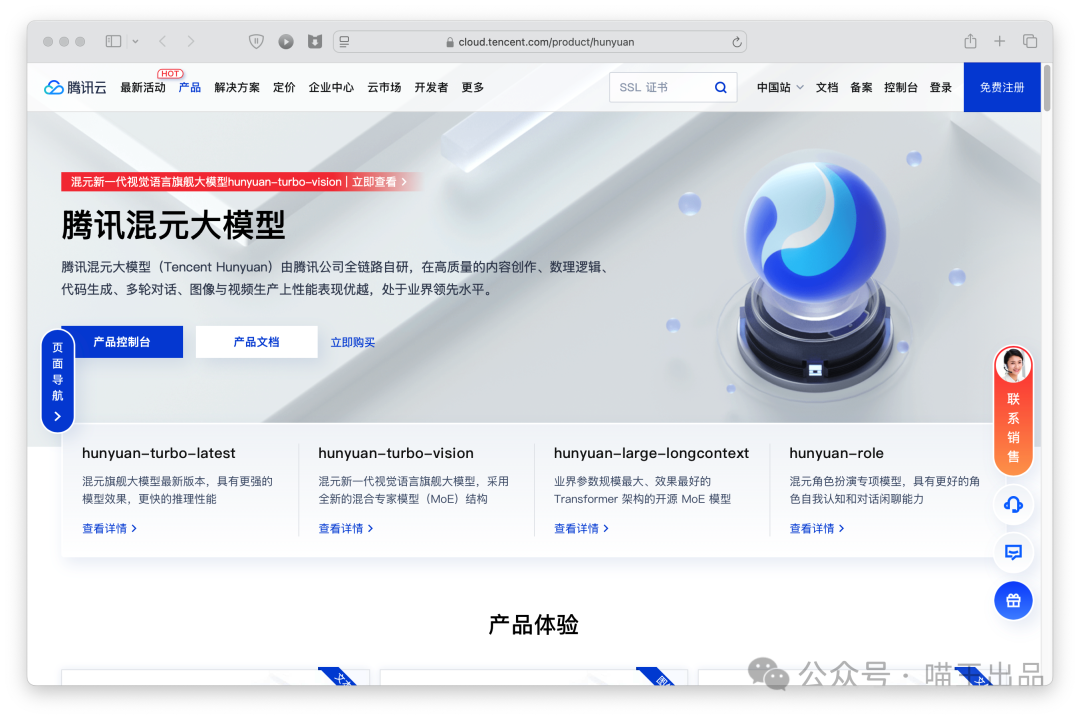Screen dimensions: 1080x719
Task: Click the 立即购买 link
Action: pos(353,342)
